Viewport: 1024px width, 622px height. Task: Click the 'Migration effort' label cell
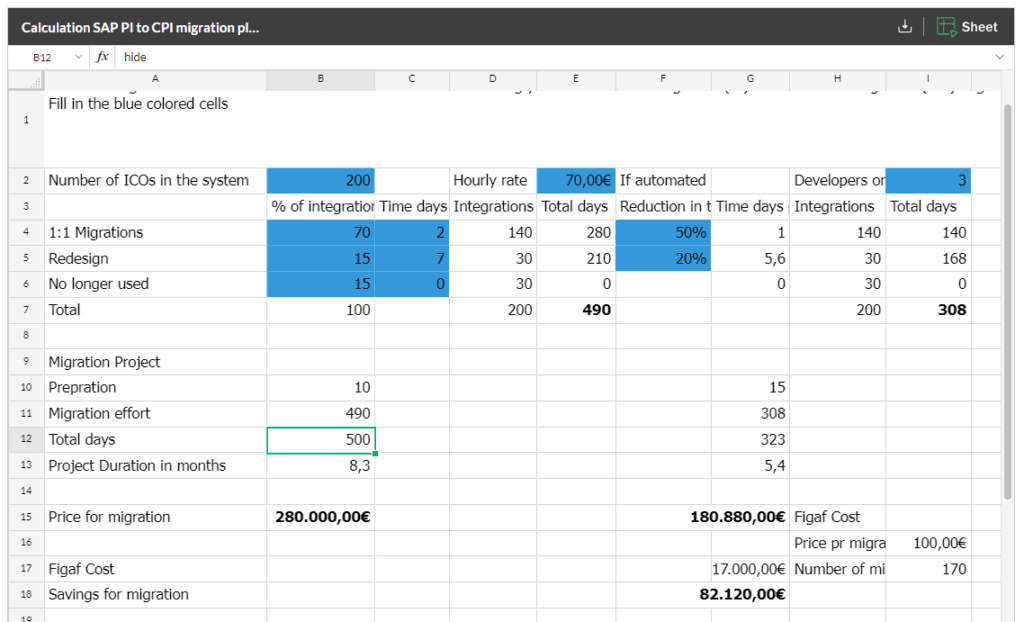155,414
